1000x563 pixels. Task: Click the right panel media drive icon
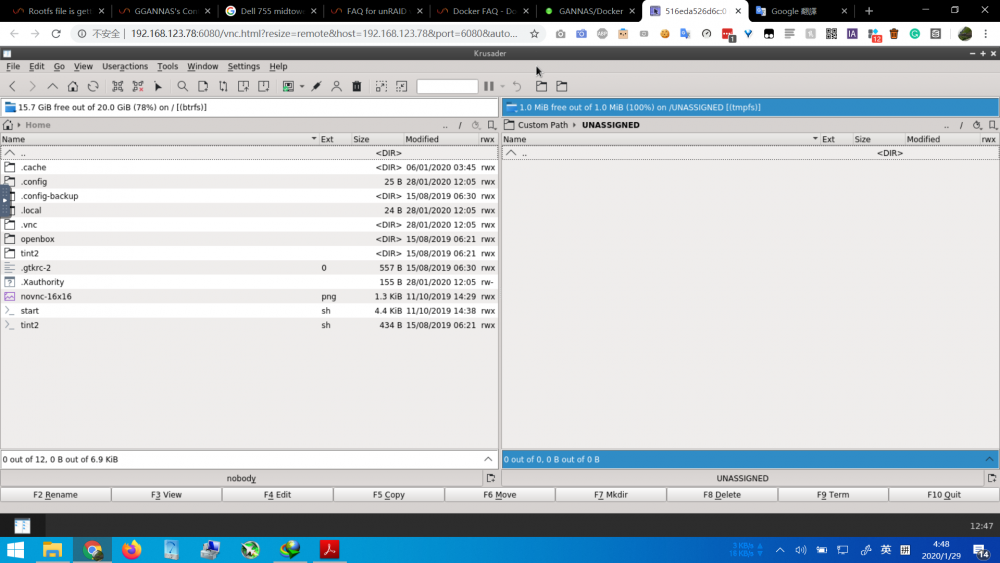point(511,107)
